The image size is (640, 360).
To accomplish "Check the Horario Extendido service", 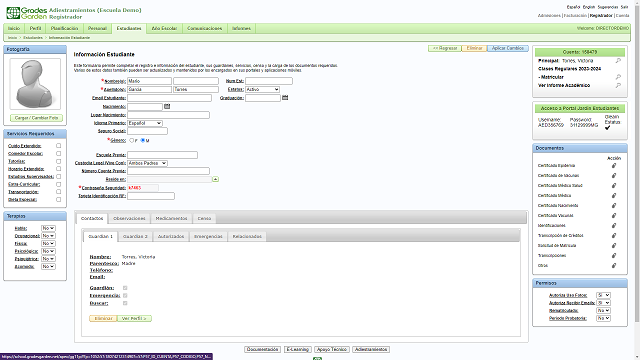I will (58, 169).
